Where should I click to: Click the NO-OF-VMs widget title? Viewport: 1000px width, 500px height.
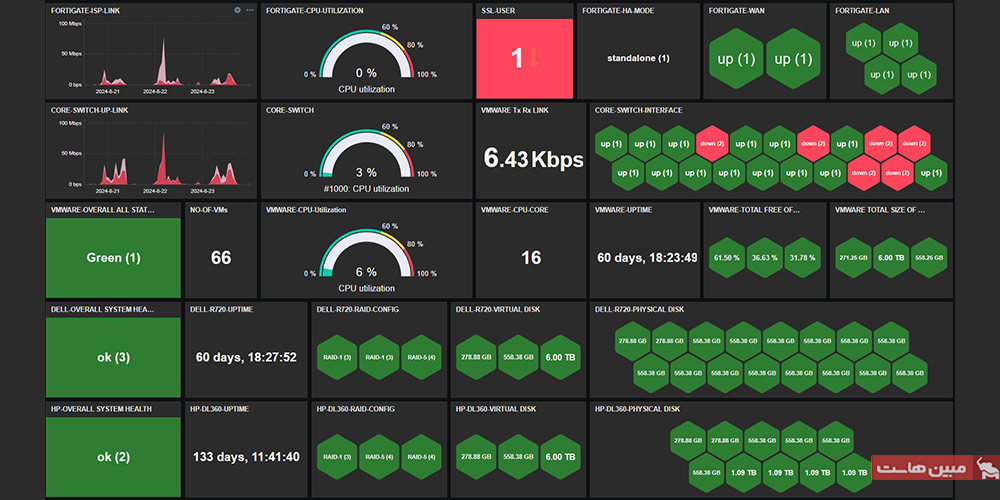209,210
